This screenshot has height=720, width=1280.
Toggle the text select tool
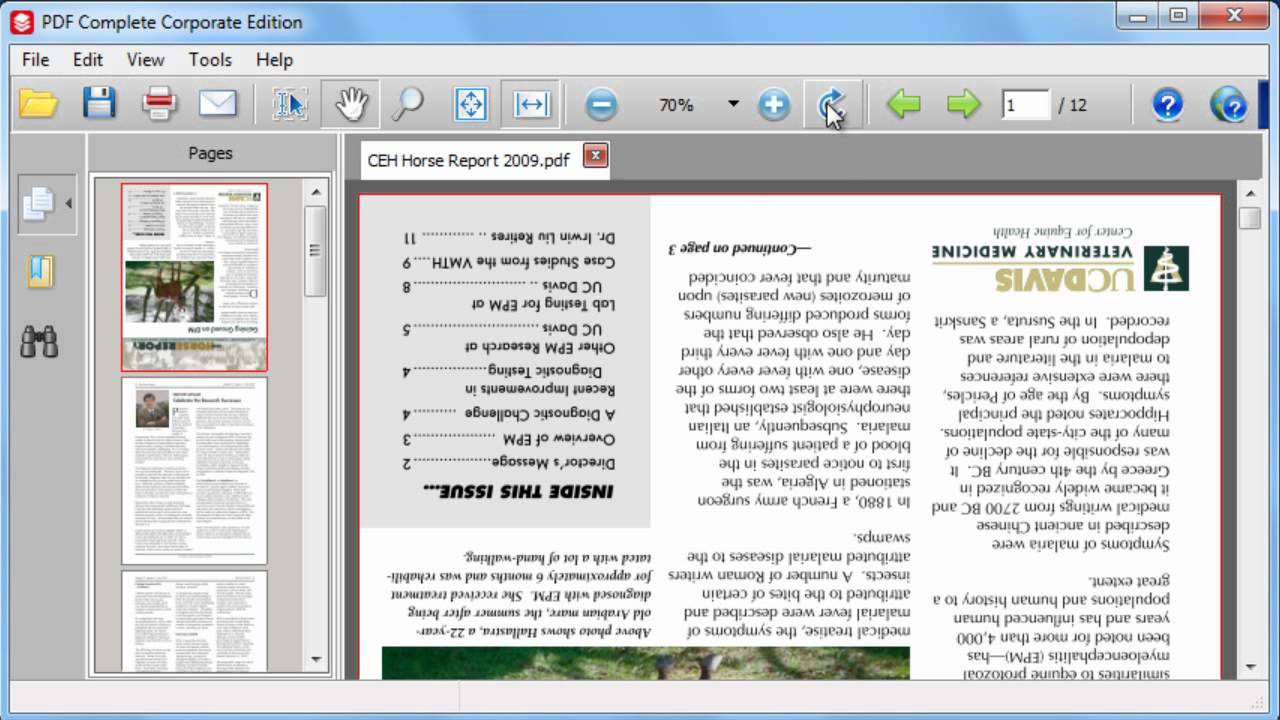pyautogui.click(x=289, y=104)
